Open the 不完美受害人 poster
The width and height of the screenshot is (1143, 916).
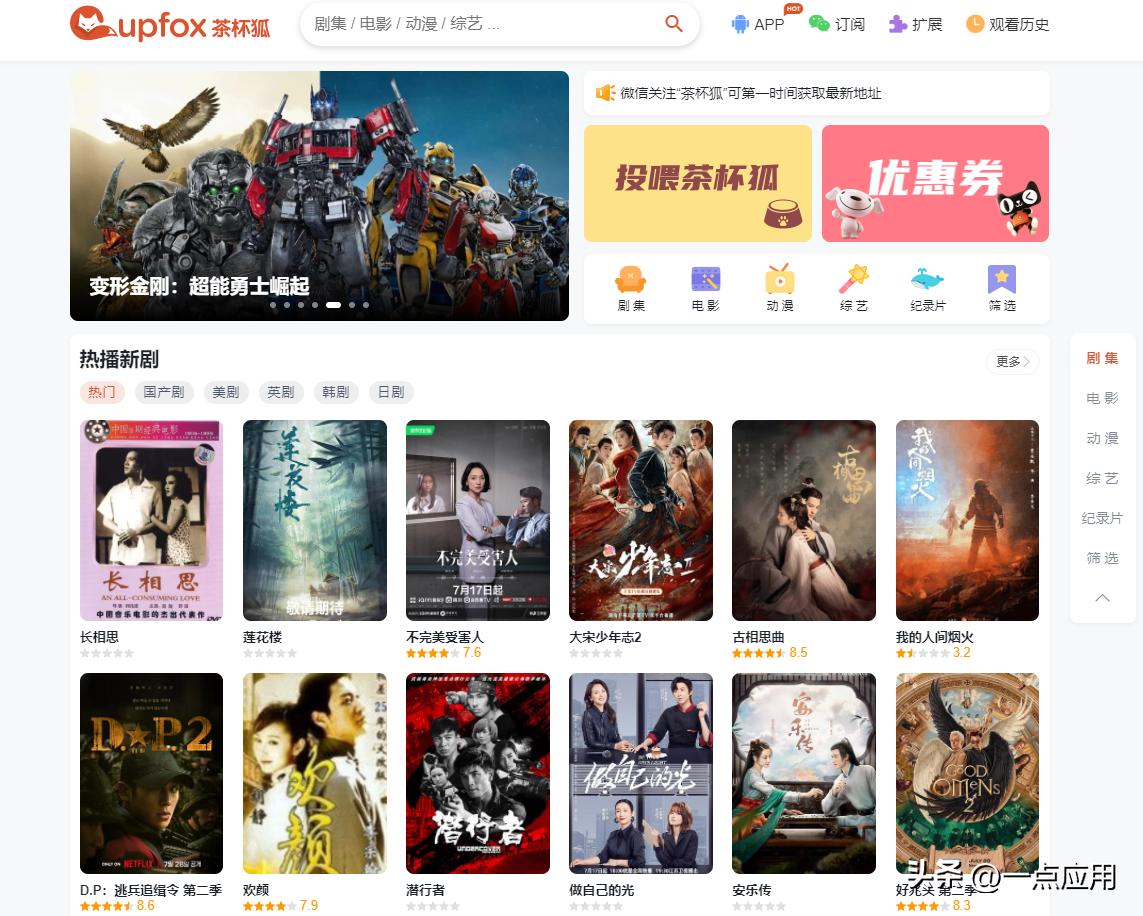pyautogui.click(x=477, y=520)
